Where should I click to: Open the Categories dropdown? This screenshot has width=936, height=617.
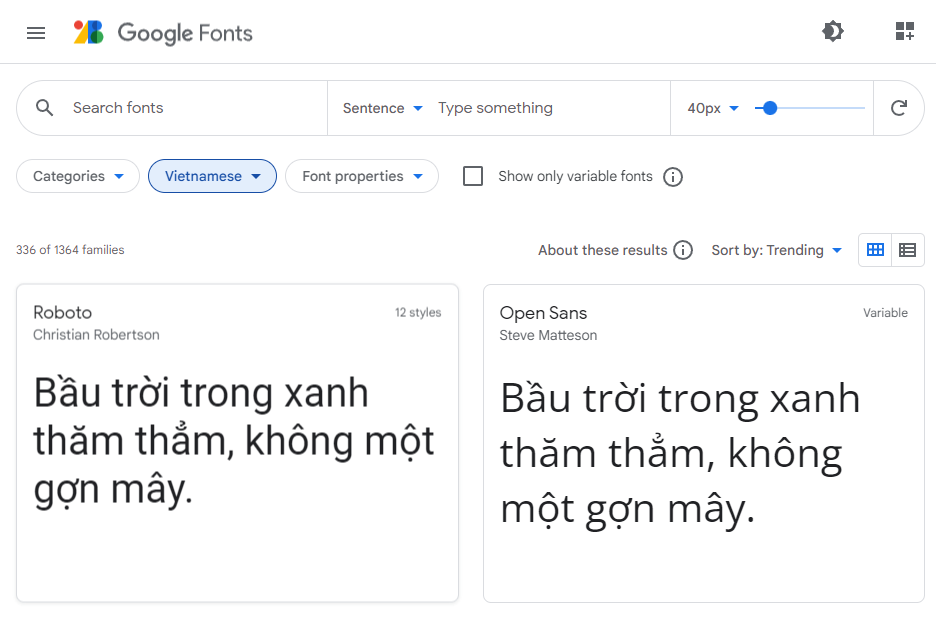tap(77, 176)
